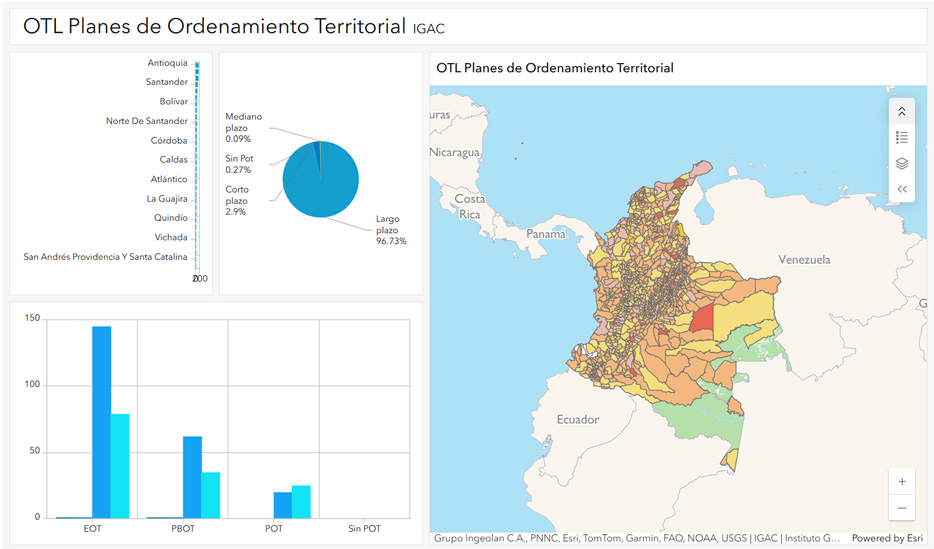Click the Powered by Esri link

tap(886, 539)
